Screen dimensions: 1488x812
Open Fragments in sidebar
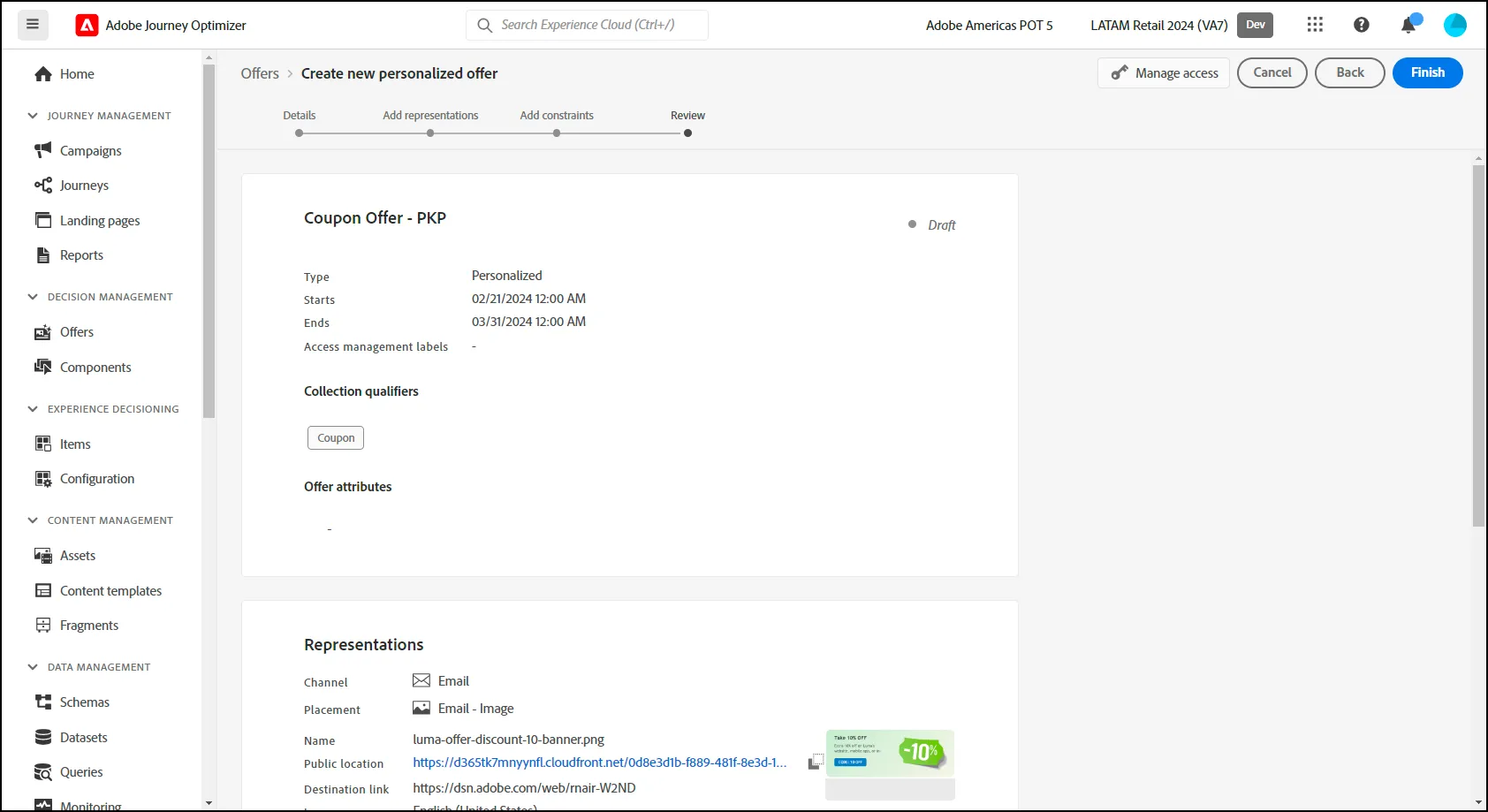click(89, 626)
